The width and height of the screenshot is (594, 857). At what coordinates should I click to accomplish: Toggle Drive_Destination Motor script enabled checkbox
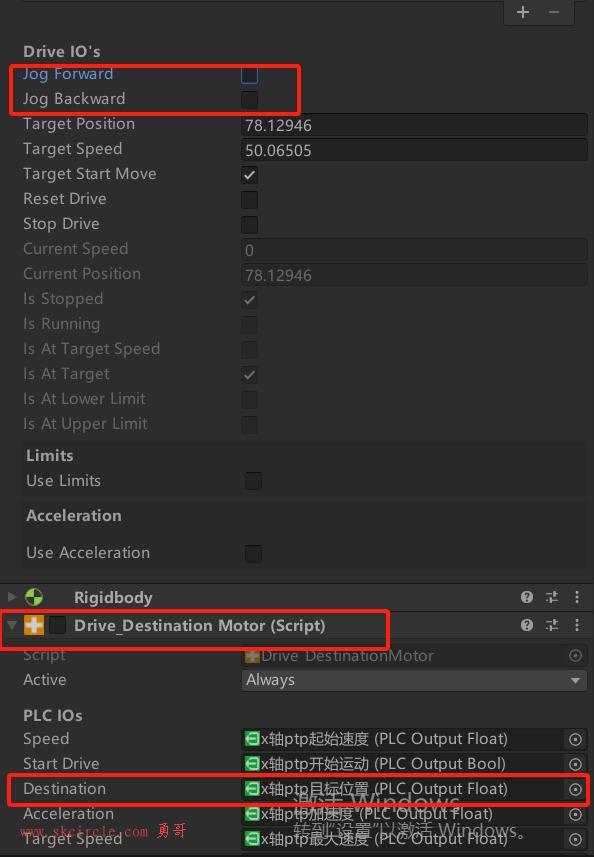point(57,625)
